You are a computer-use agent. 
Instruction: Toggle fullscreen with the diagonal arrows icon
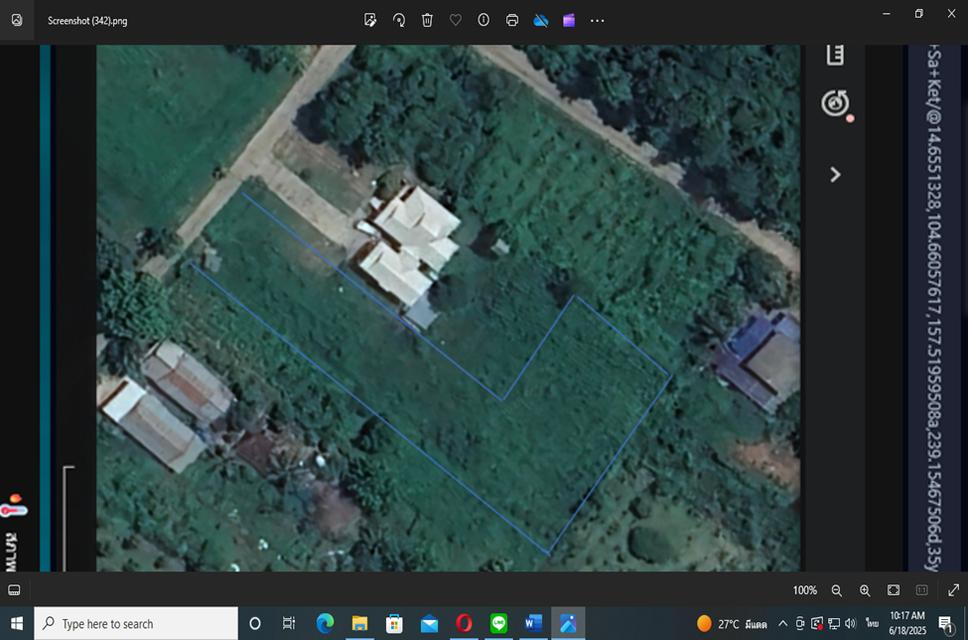tap(953, 590)
